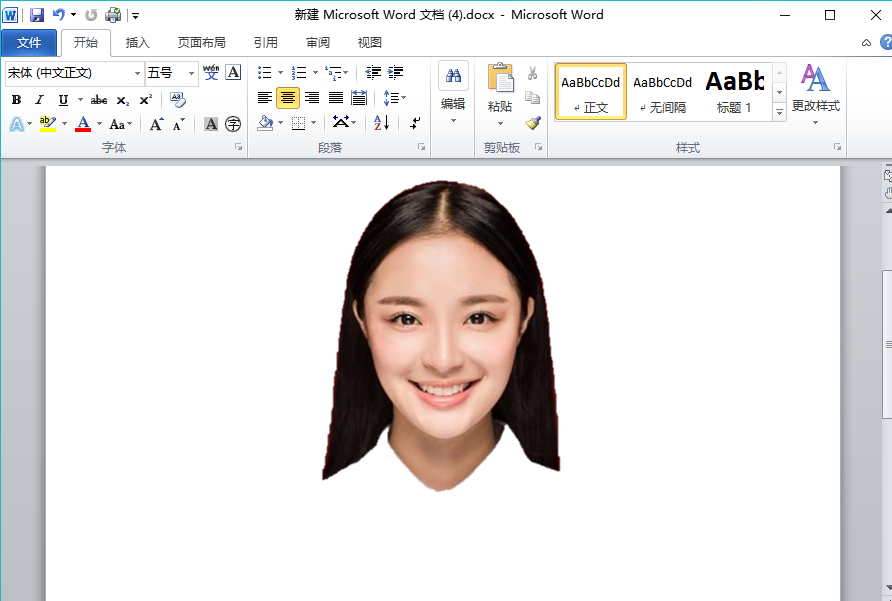The image size is (892, 601).
Task: Select the 正文 style
Action: click(590, 91)
